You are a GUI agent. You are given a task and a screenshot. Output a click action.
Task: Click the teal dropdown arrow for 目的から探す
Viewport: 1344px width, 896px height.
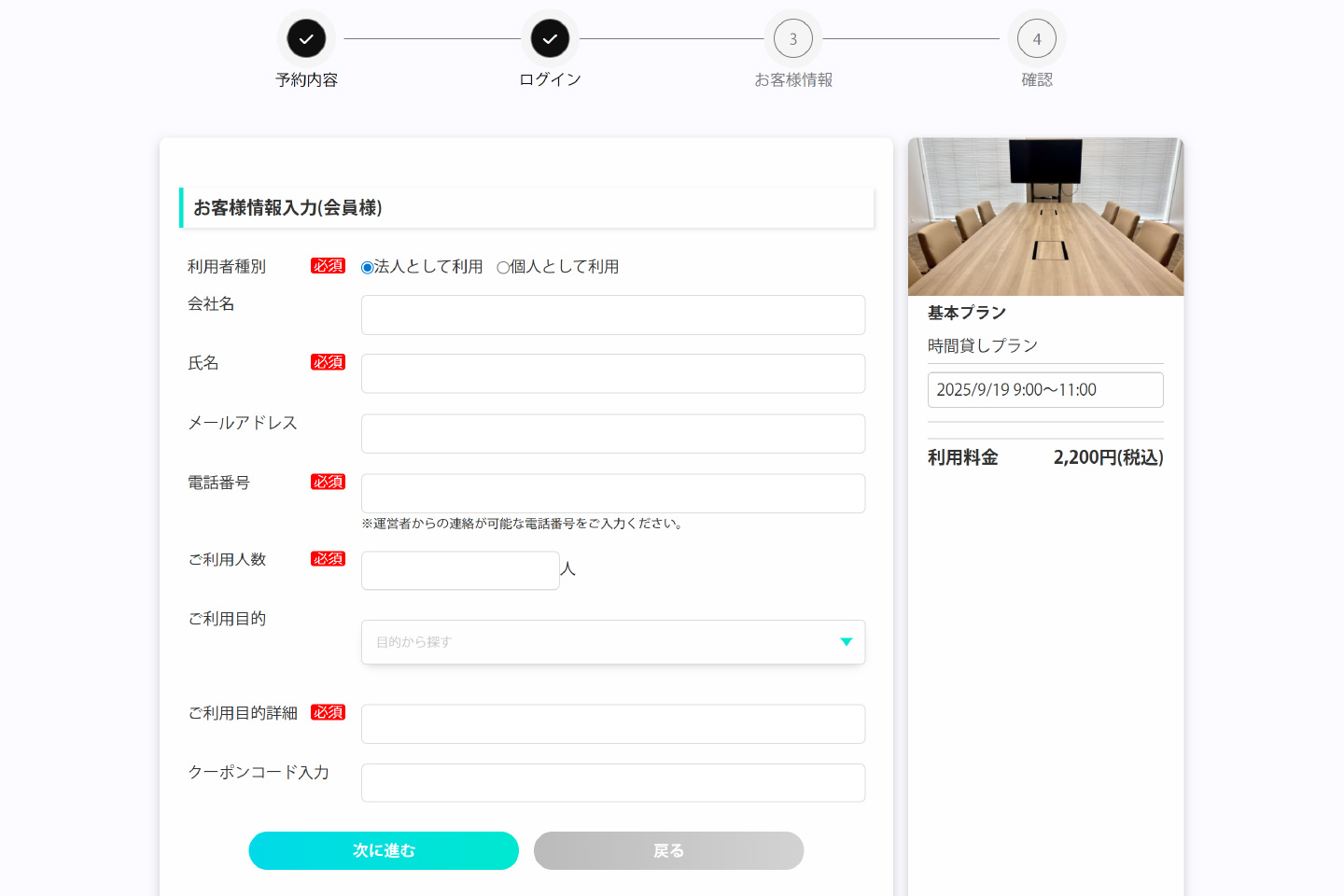tap(846, 642)
